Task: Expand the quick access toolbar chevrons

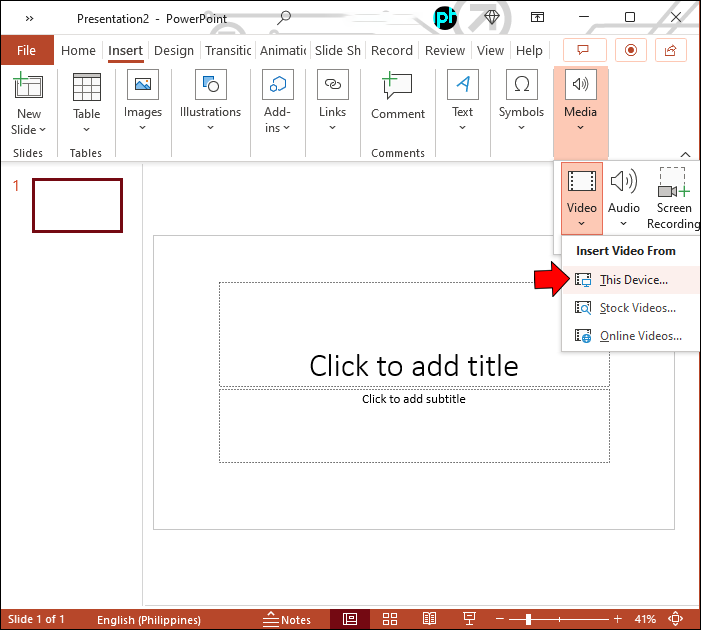Action: tap(29, 18)
